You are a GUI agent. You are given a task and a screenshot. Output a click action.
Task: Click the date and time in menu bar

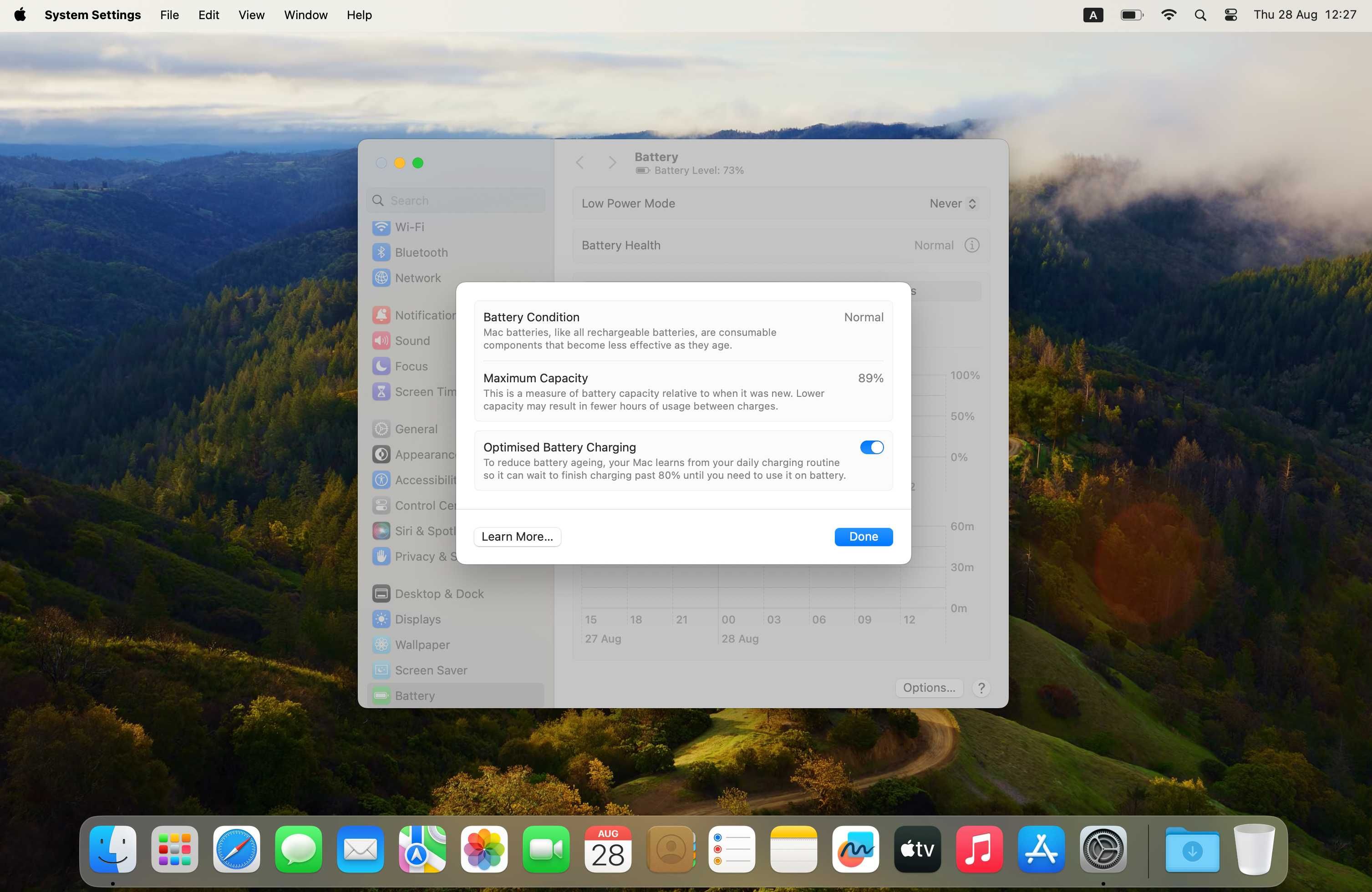tap(1305, 15)
